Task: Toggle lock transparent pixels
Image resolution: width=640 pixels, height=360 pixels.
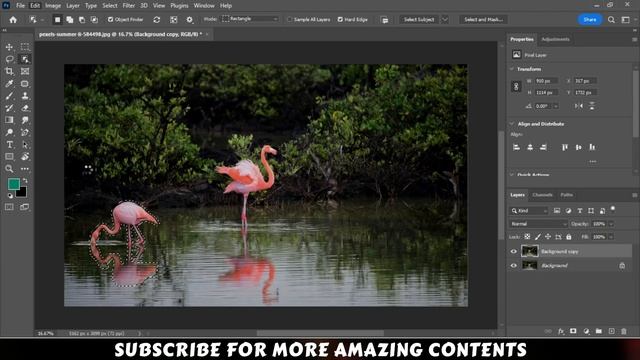Action: [x=527, y=237]
